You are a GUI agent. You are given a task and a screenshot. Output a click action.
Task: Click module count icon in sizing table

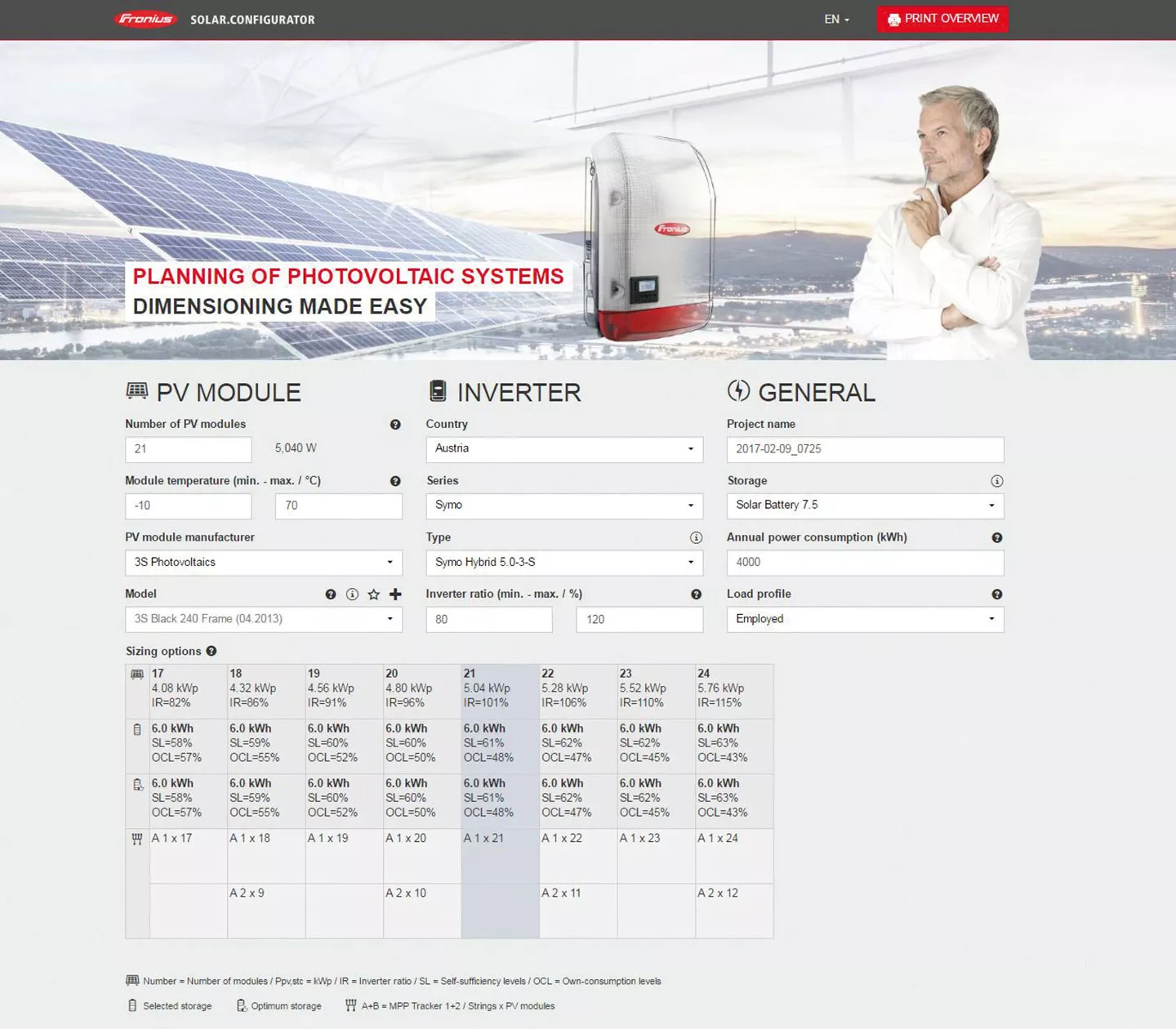137,675
